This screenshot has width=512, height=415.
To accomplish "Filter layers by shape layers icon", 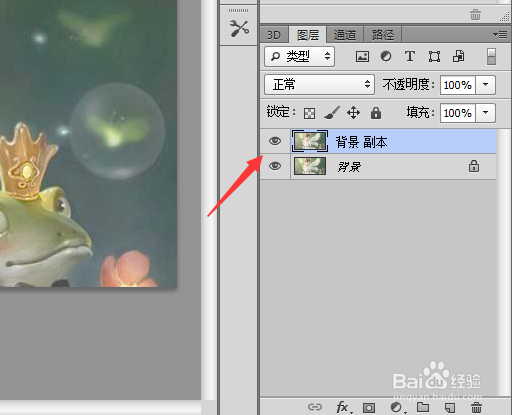I will (434, 56).
